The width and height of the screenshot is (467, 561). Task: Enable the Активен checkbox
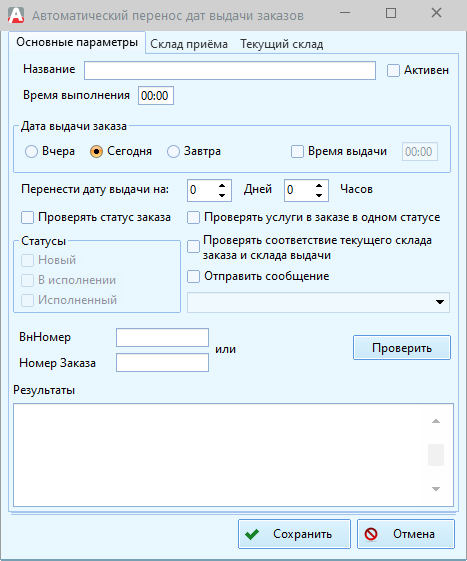[393, 70]
